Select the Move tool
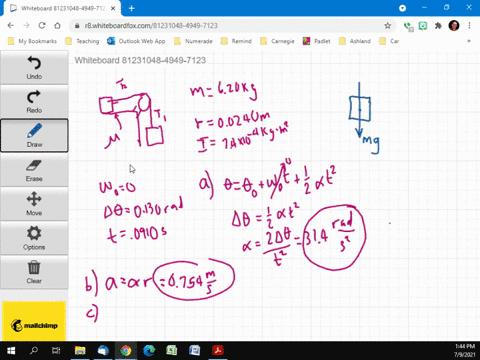 pos(34,204)
